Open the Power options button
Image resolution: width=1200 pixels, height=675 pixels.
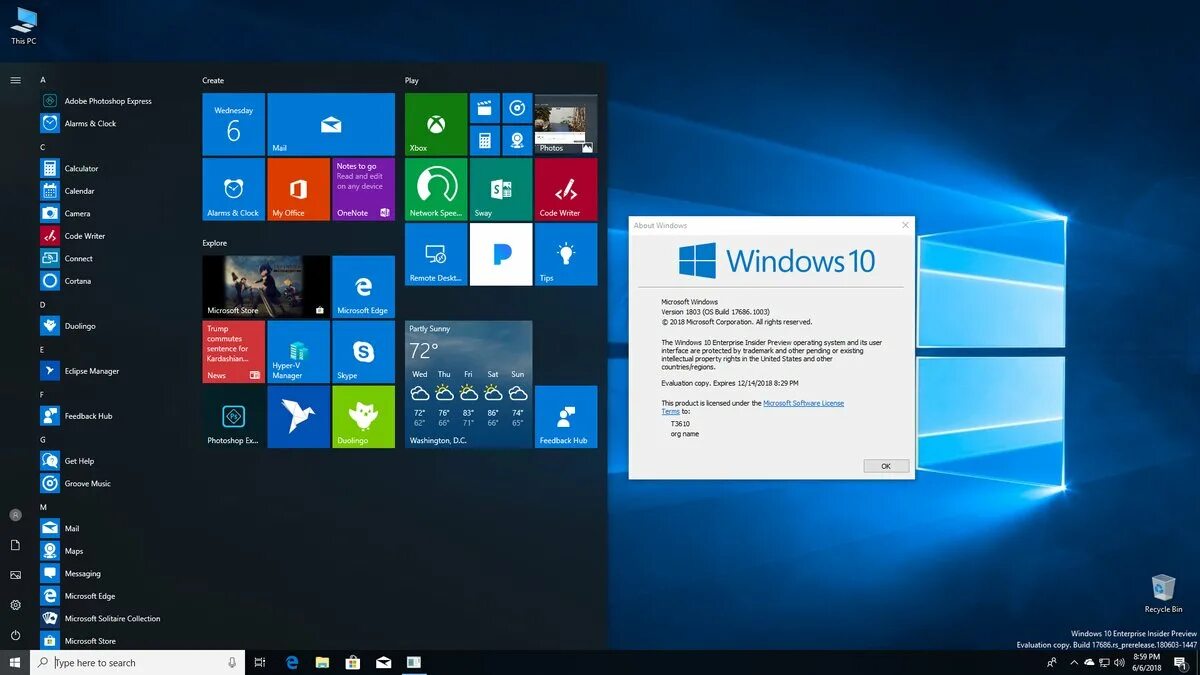pyautogui.click(x=15, y=635)
